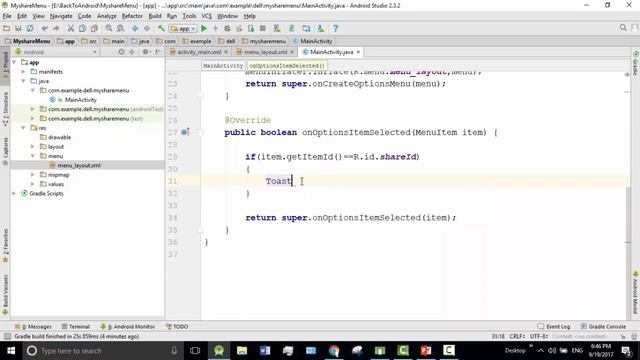Screen dimensions: 640x360
Task: Collapse the res folder
Action: click(x=24, y=128)
